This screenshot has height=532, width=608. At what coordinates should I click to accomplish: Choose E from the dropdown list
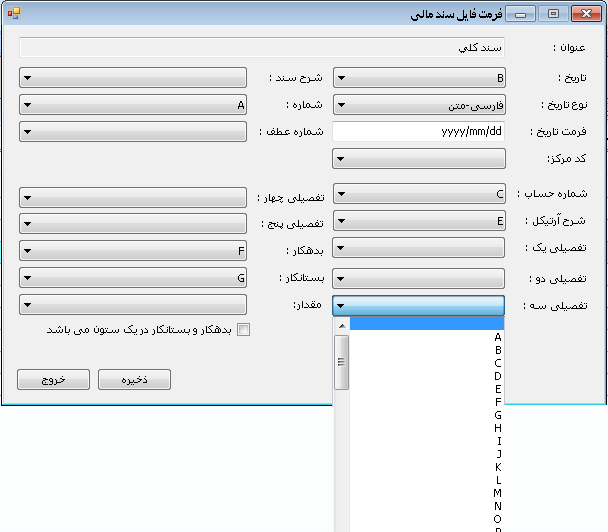(427, 389)
